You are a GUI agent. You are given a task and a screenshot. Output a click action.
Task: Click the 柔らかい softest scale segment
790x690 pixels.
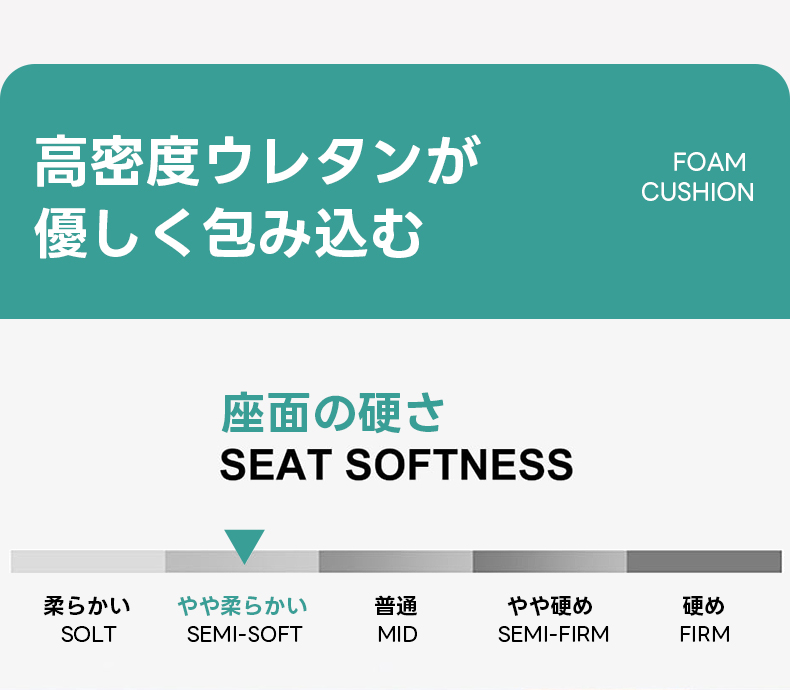point(88,562)
